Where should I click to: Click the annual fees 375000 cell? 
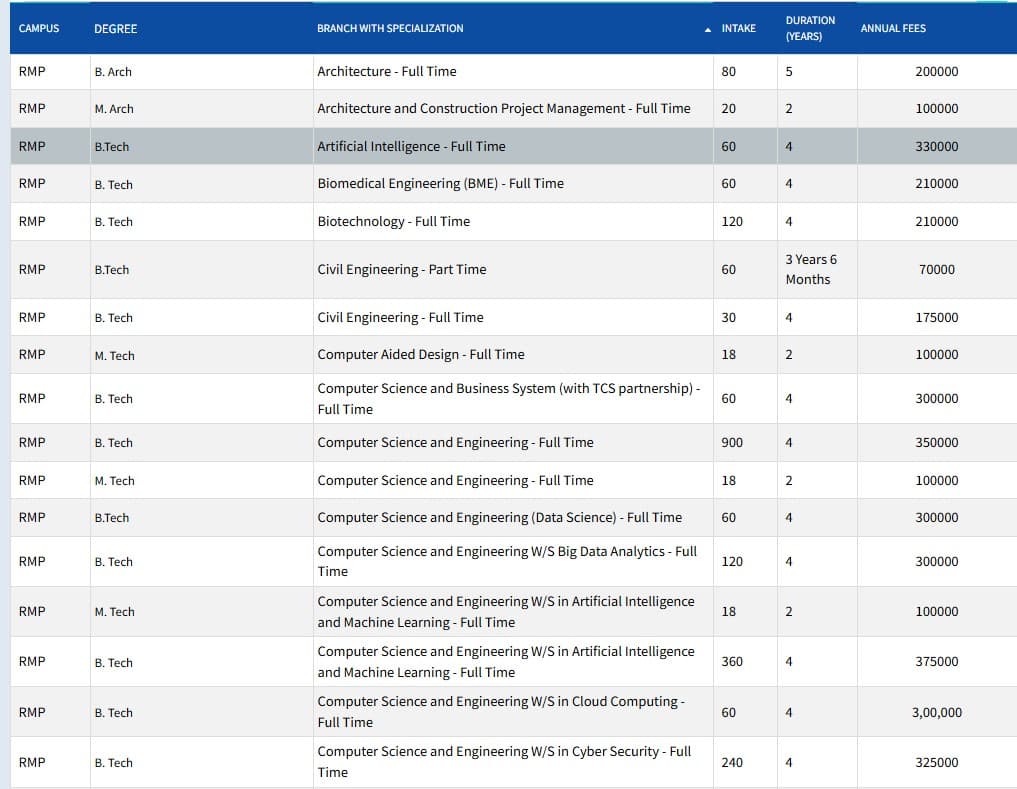click(x=936, y=661)
